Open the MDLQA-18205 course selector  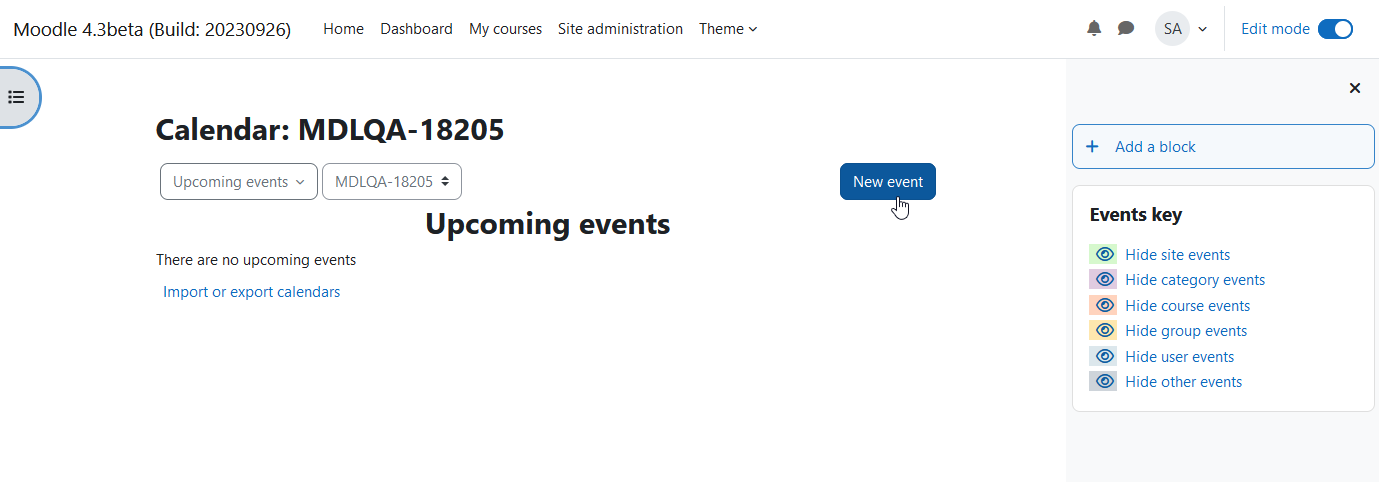coord(392,182)
